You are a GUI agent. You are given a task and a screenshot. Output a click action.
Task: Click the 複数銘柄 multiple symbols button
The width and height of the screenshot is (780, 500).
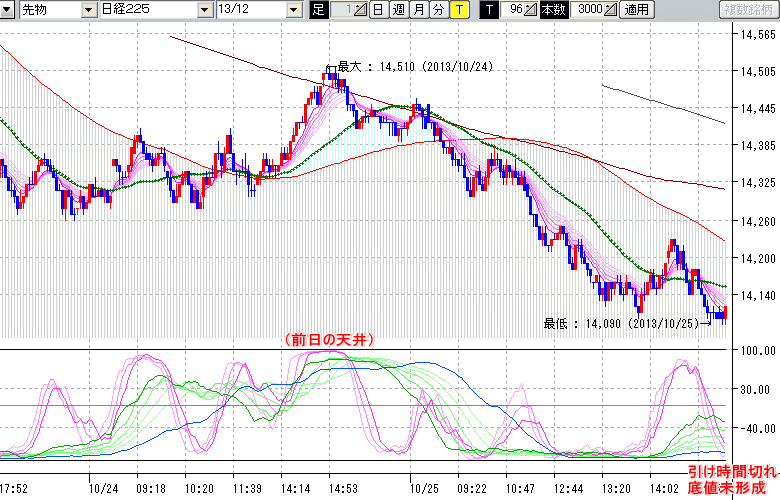(748, 10)
